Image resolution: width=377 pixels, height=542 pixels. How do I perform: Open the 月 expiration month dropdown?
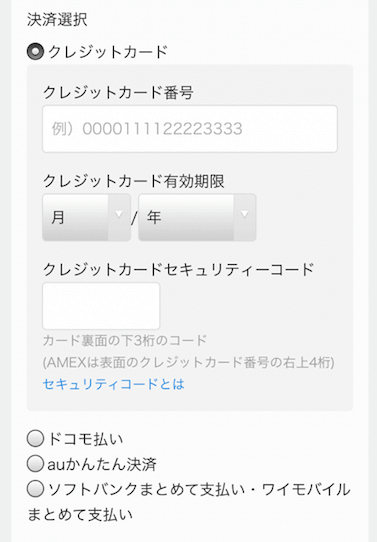coord(86,217)
